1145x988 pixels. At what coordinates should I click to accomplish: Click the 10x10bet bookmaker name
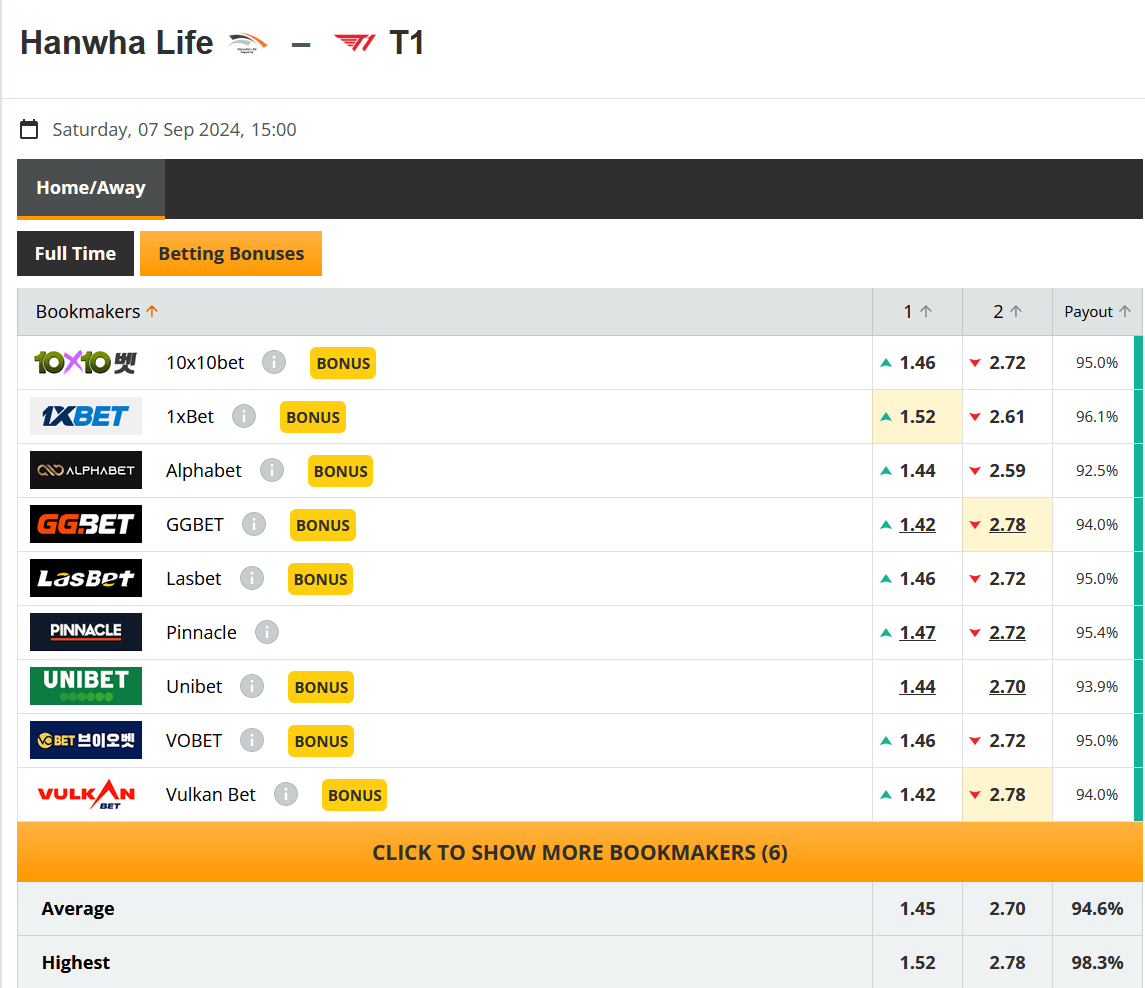(205, 362)
